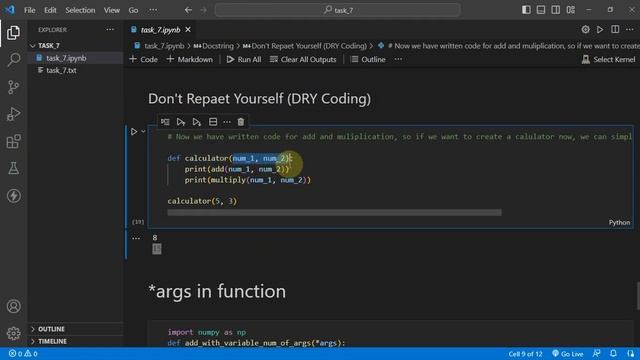This screenshot has width=640, height=360.
Task: Click Select Kernel
Action: coord(608,59)
